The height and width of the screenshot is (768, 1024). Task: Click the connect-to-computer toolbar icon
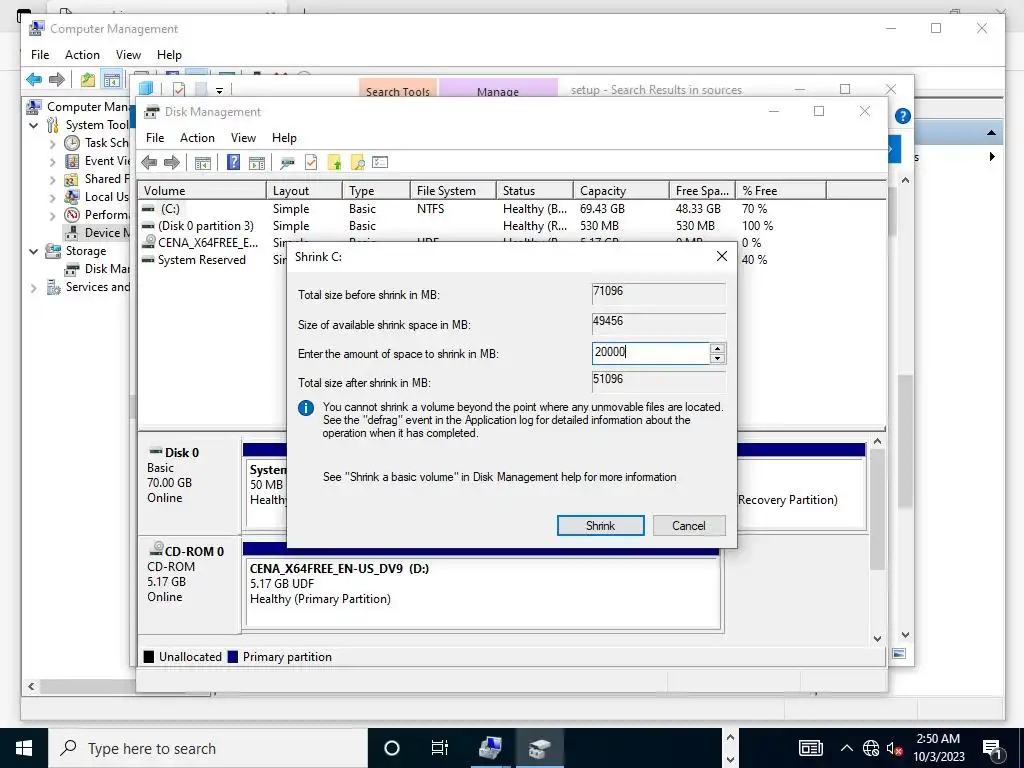[287, 163]
